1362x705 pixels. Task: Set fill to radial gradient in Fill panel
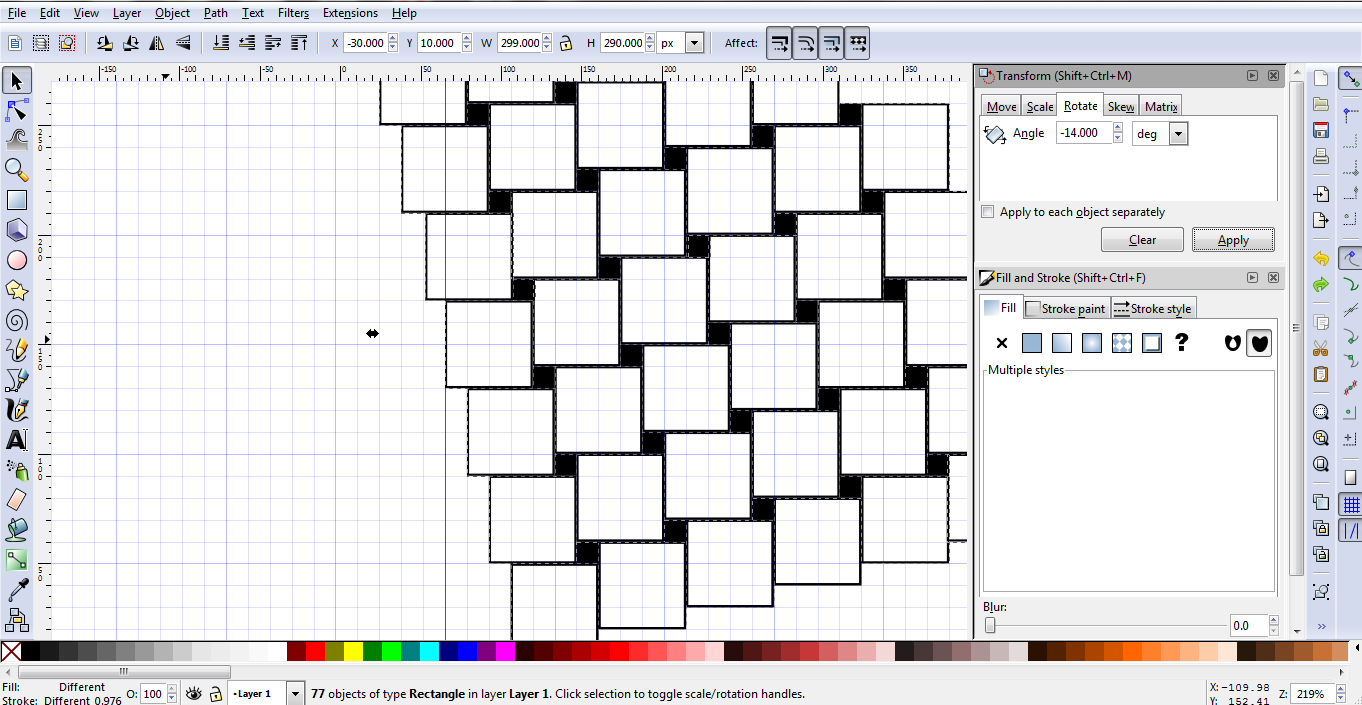[x=1091, y=342]
